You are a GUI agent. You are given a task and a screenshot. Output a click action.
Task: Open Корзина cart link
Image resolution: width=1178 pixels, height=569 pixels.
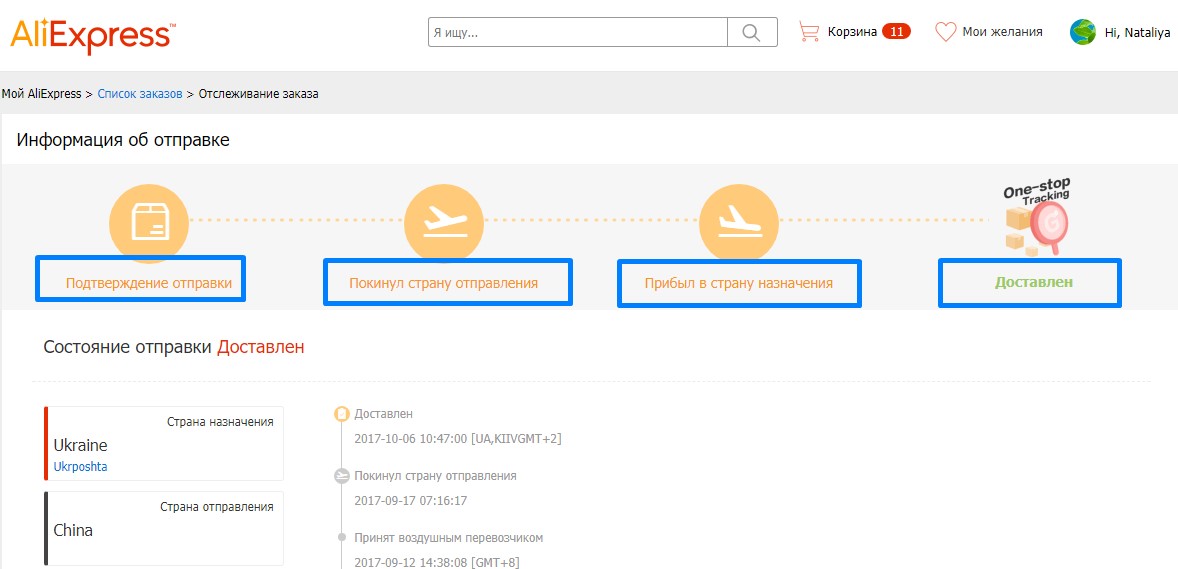tap(852, 32)
